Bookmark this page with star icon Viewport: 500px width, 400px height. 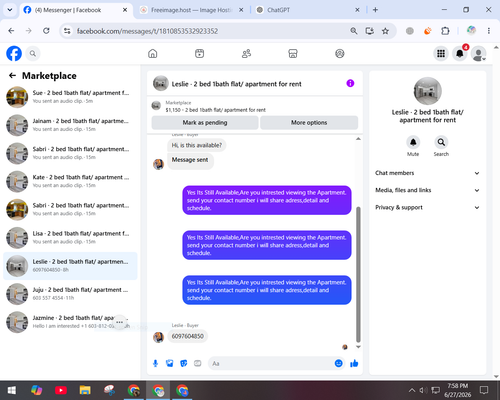(x=385, y=31)
